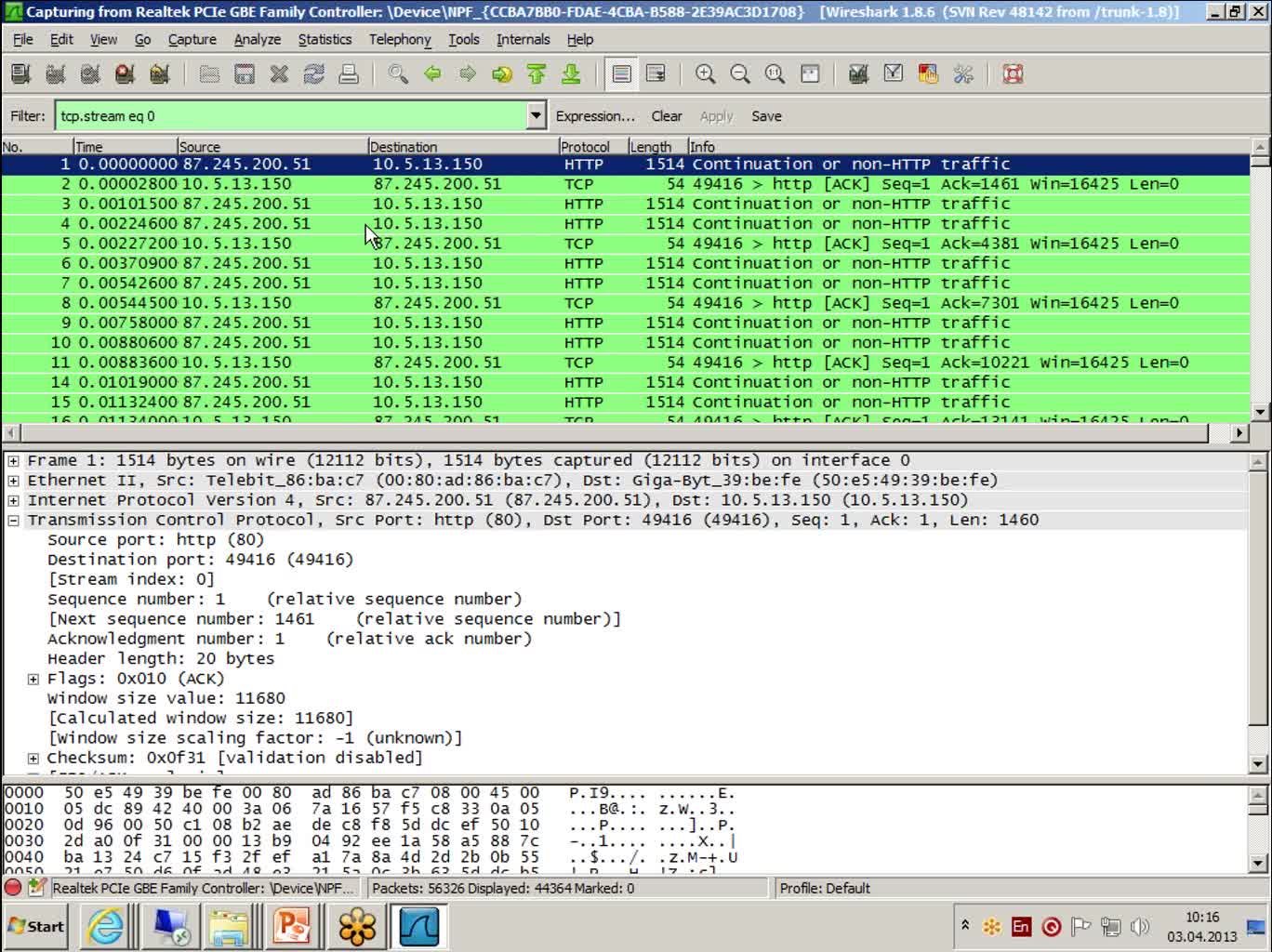Edit display filters toolbar icon
The image size is (1272, 952).
coord(894,74)
